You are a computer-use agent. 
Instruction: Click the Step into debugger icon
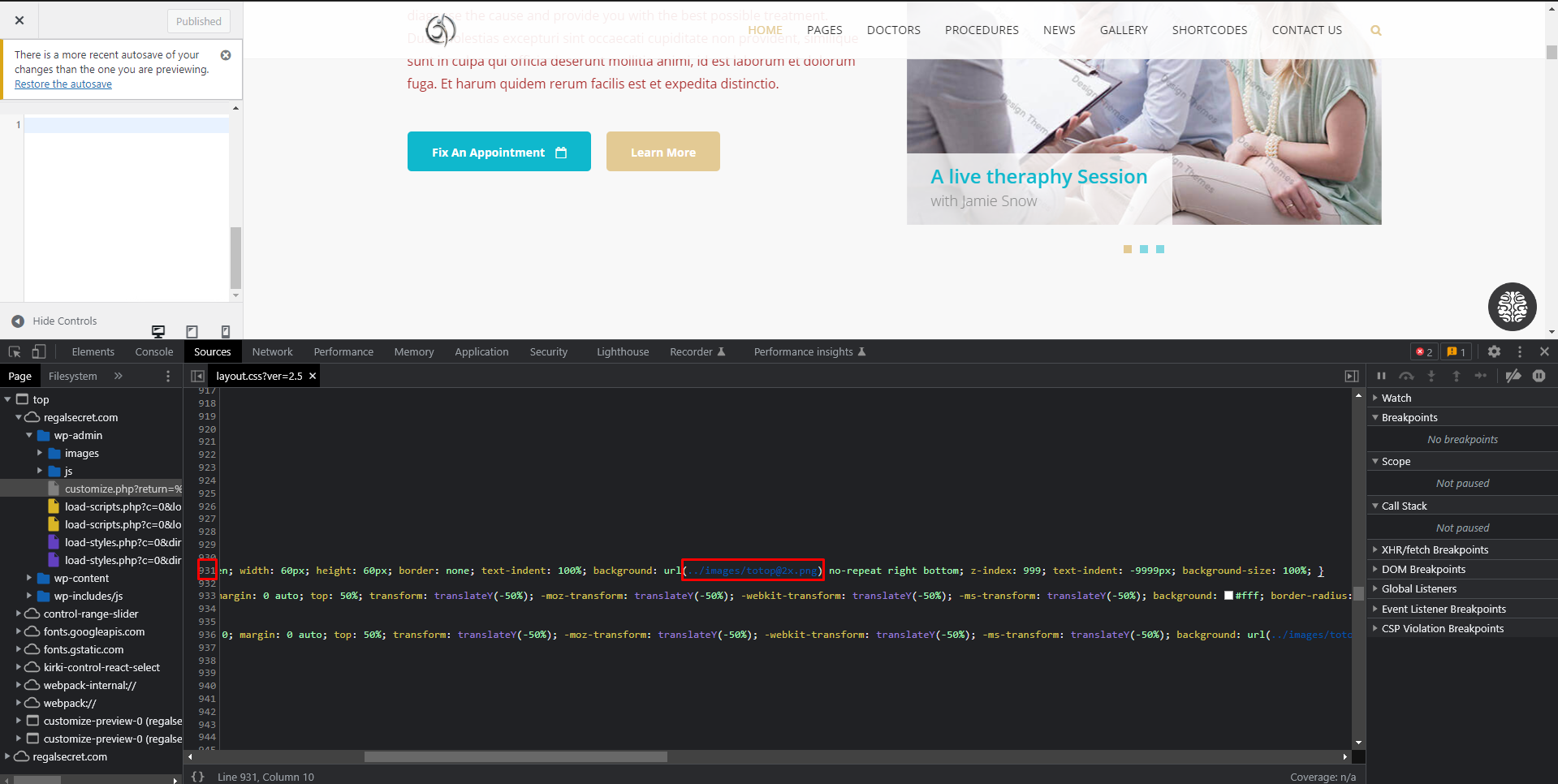[1431, 376]
